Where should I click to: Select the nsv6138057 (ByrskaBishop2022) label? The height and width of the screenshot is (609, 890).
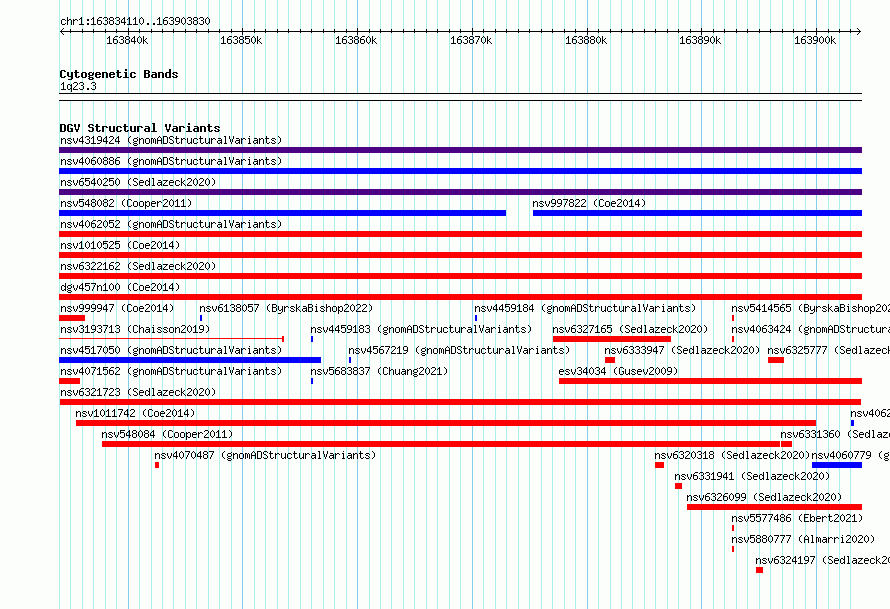pos(286,308)
